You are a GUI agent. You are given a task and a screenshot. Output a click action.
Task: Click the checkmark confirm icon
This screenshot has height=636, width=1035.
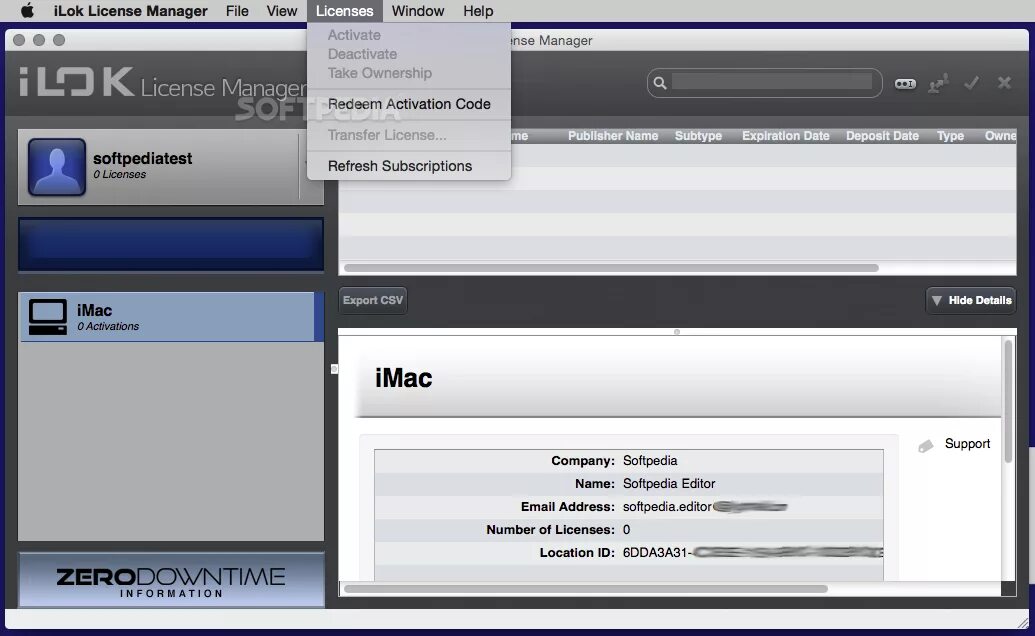971,84
